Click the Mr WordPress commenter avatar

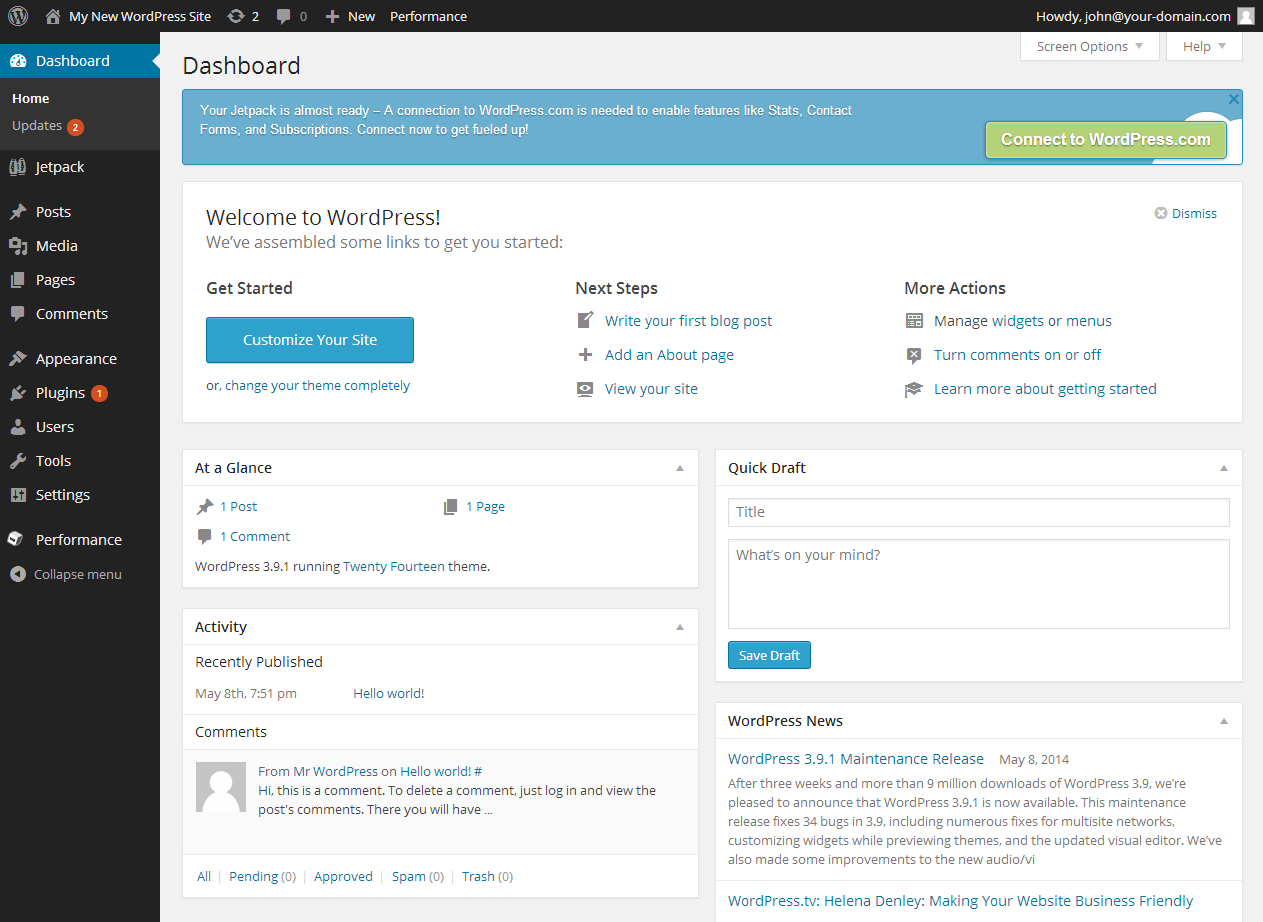tap(221, 787)
